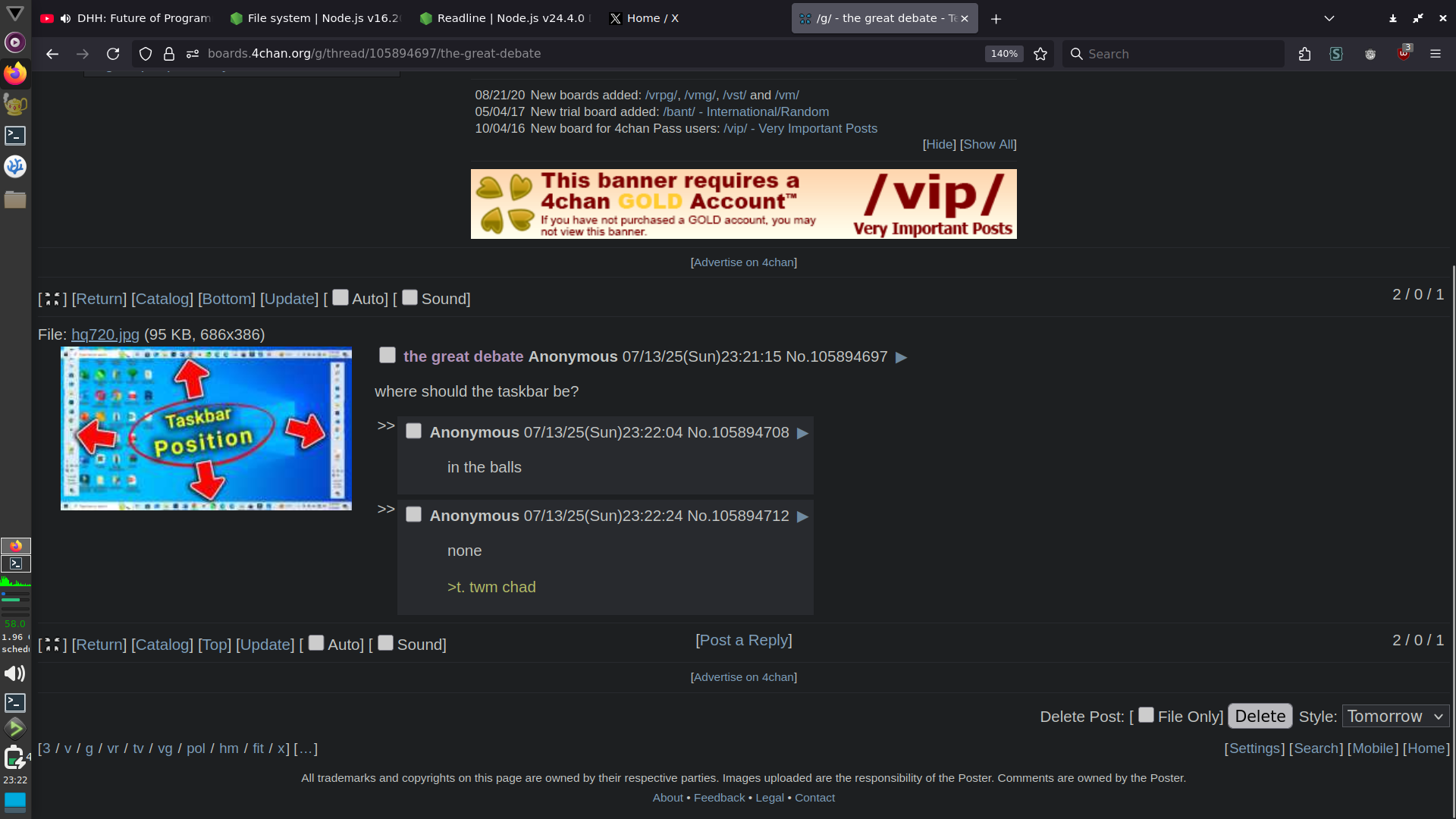Open /pol/ board footer link
Screen dimensions: 1456x819
coord(196,748)
